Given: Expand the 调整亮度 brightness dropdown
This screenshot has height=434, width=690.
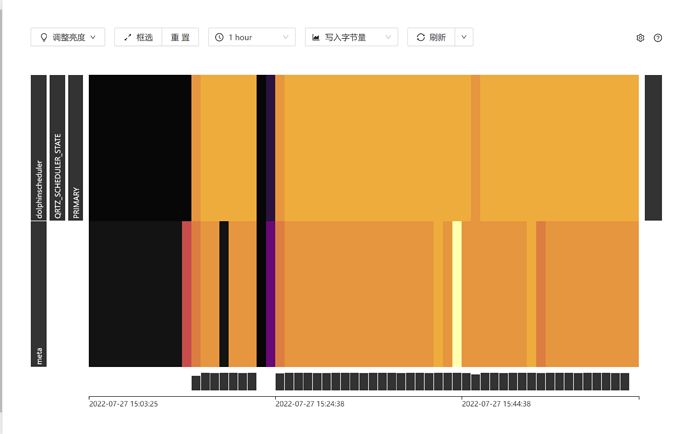Looking at the screenshot, I should pos(68,37).
